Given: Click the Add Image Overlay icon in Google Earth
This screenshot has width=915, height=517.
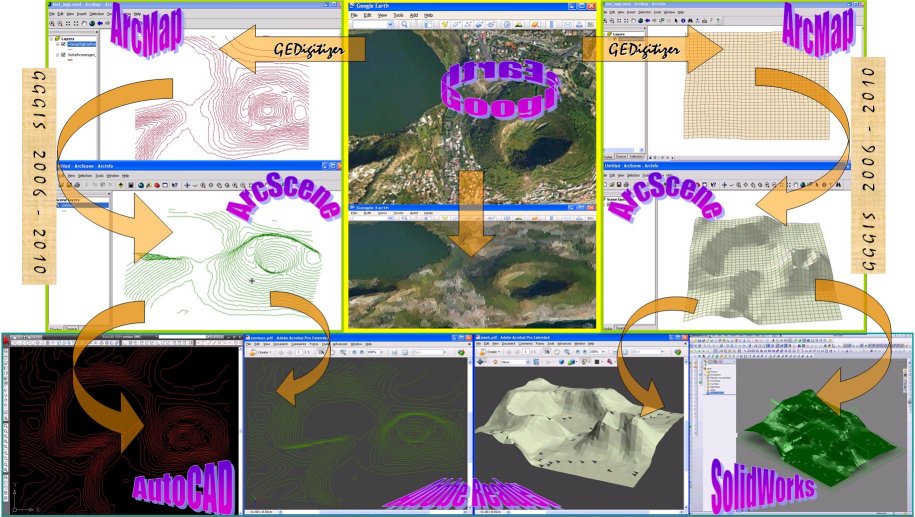Looking at the screenshot, I should point(480,25).
